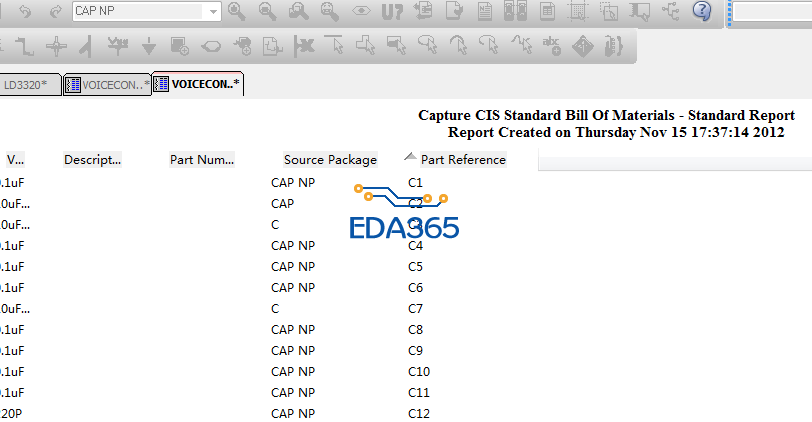This screenshot has height=422, width=812.
Task: Select the C7 part reference cell
Action: coord(415,309)
